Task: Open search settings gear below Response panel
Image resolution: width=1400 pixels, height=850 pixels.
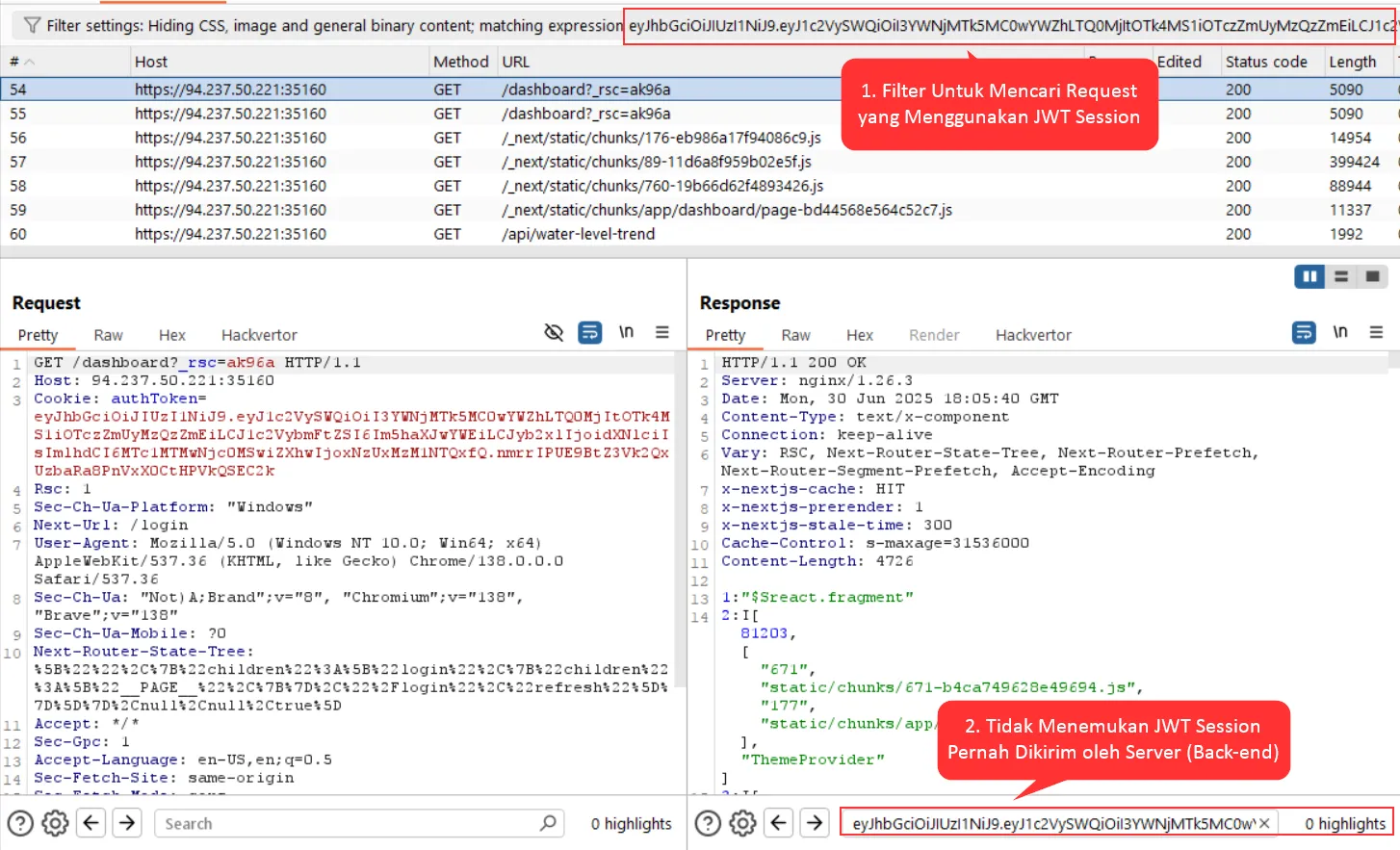Action: [742, 823]
